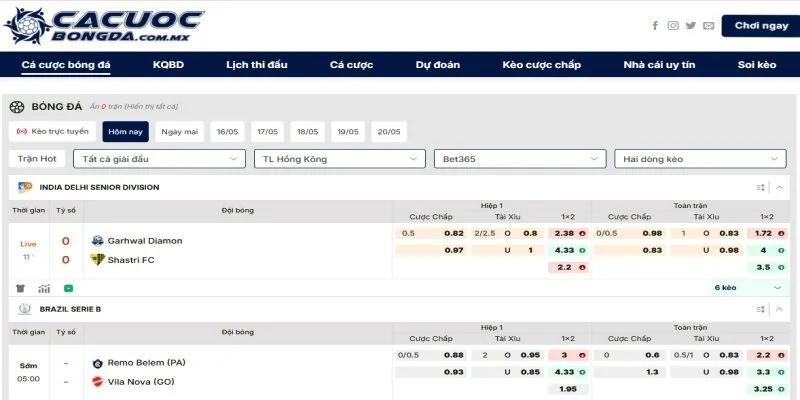Viewport: 800px width, 400px height.
Task: Toggle the Kèo trực tuyến live filter
Action: tap(53, 131)
